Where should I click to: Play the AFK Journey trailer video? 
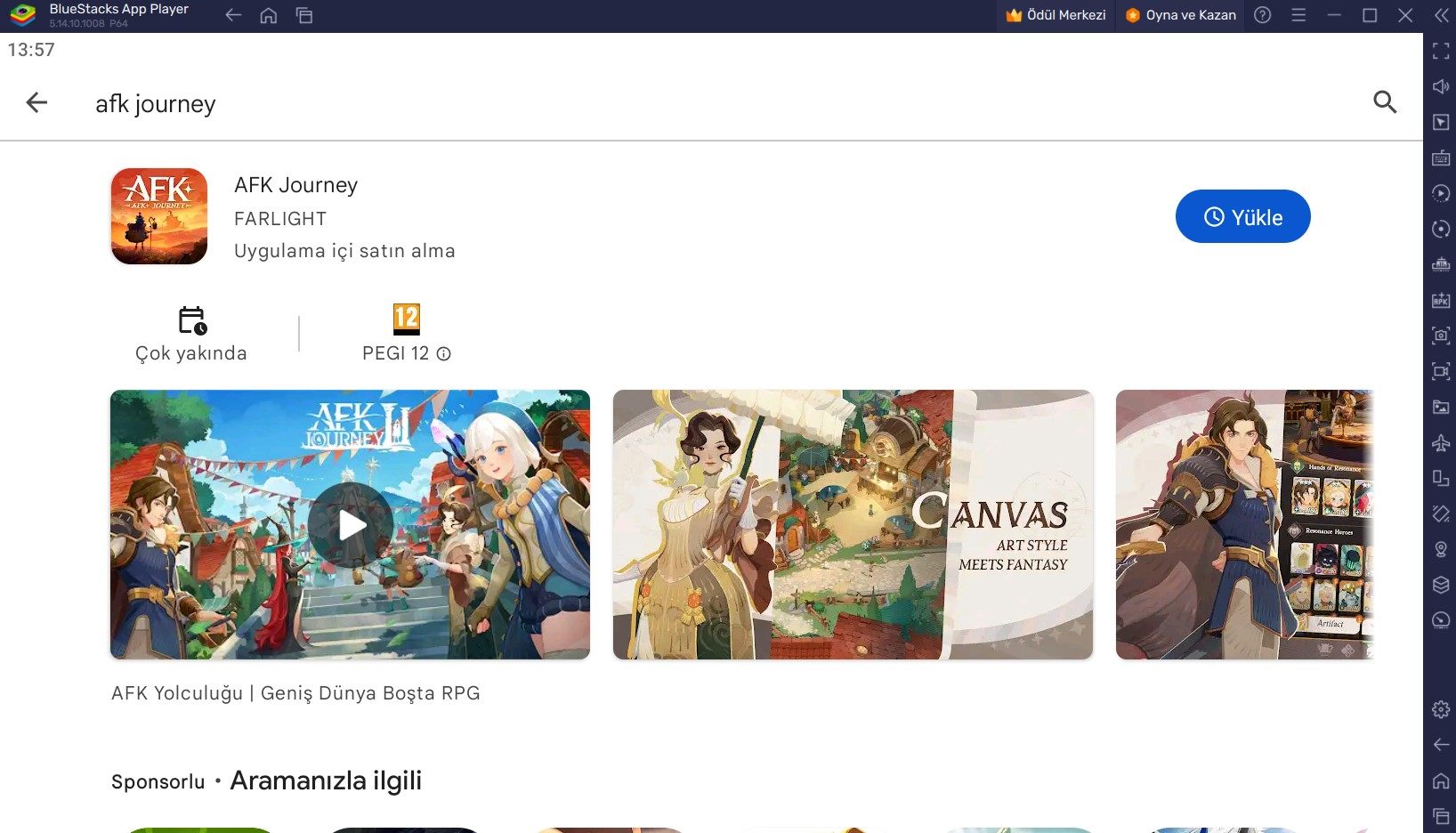click(x=350, y=525)
